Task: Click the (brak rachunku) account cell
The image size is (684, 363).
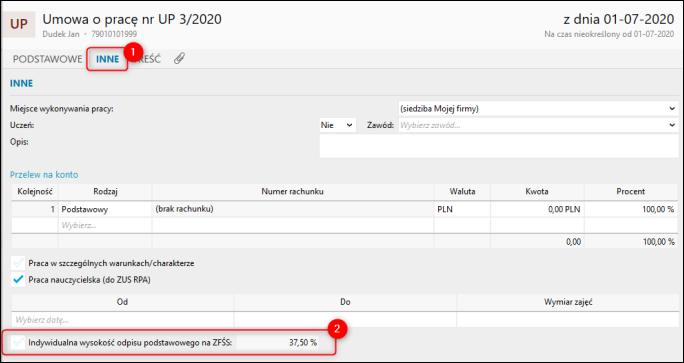Action: point(293,209)
